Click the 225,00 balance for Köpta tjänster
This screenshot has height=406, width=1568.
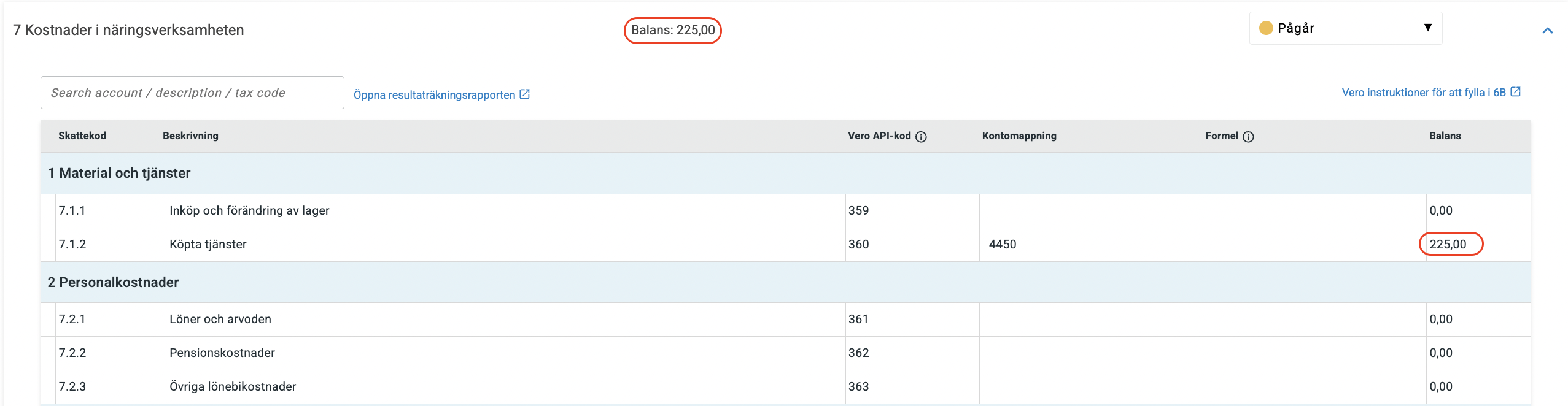tap(1448, 245)
